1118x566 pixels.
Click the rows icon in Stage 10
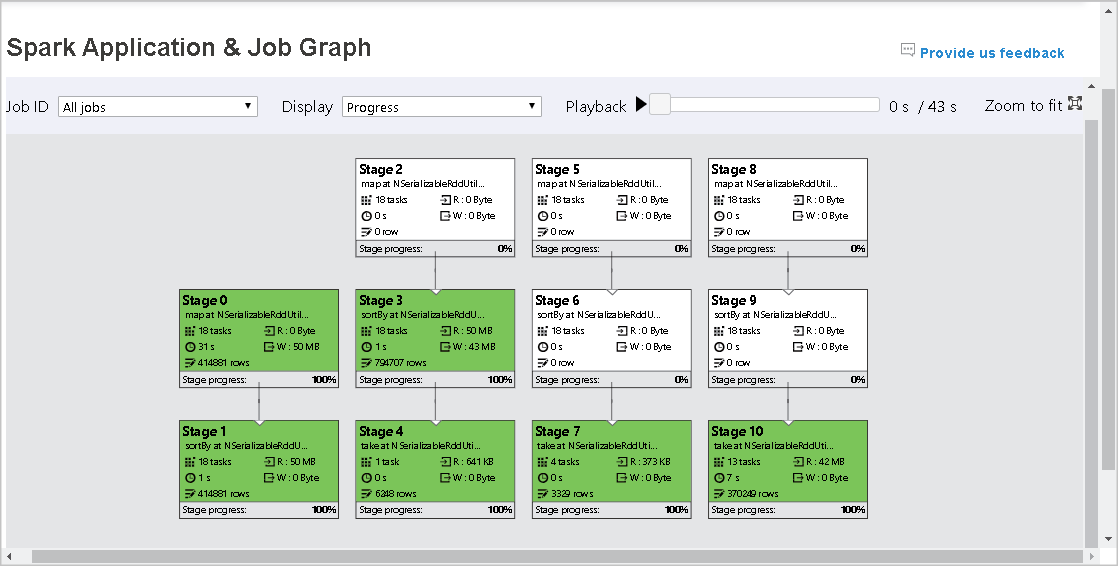tap(718, 494)
